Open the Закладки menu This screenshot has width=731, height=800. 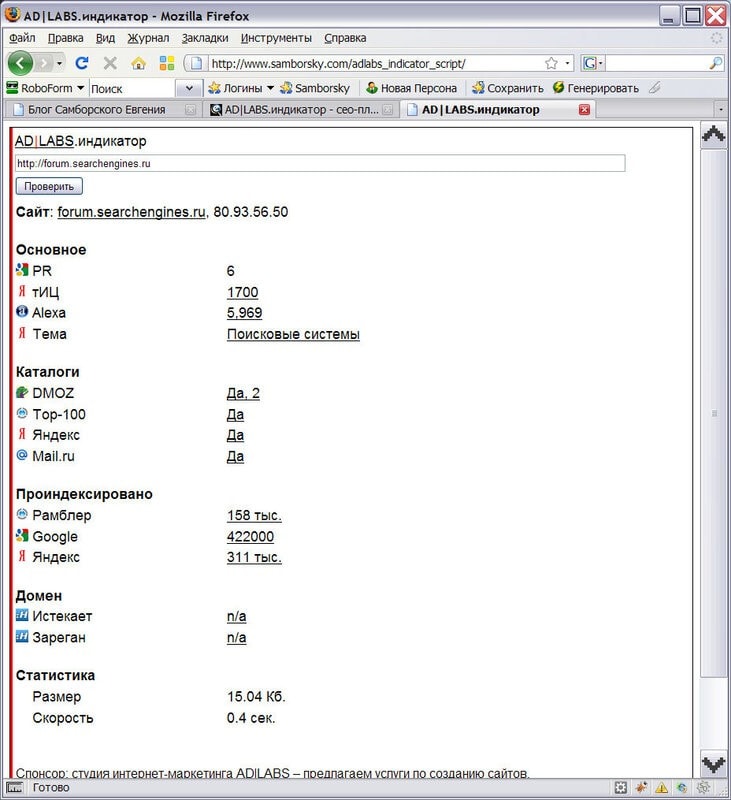(x=204, y=38)
